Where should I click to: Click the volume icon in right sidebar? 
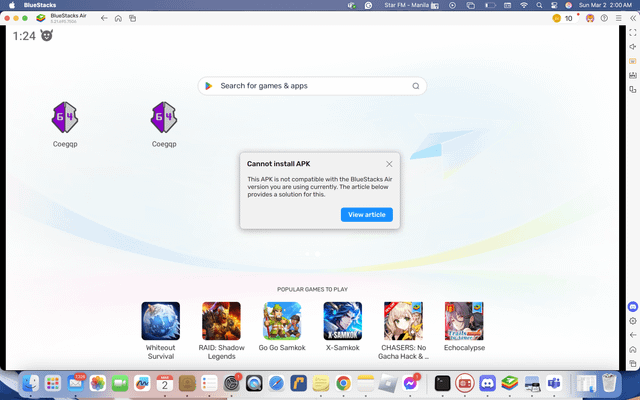pos(632,47)
